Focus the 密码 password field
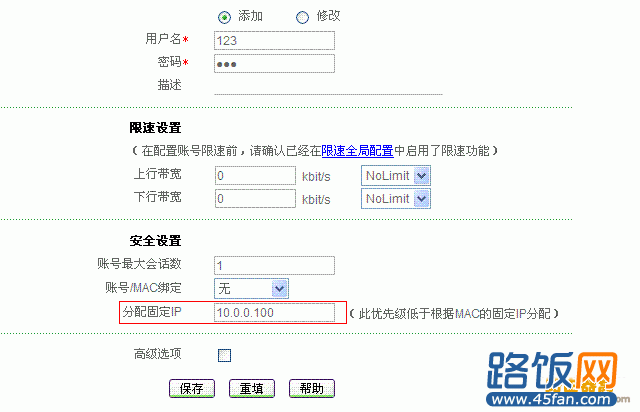The height and width of the screenshot is (412, 640). tap(274, 64)
